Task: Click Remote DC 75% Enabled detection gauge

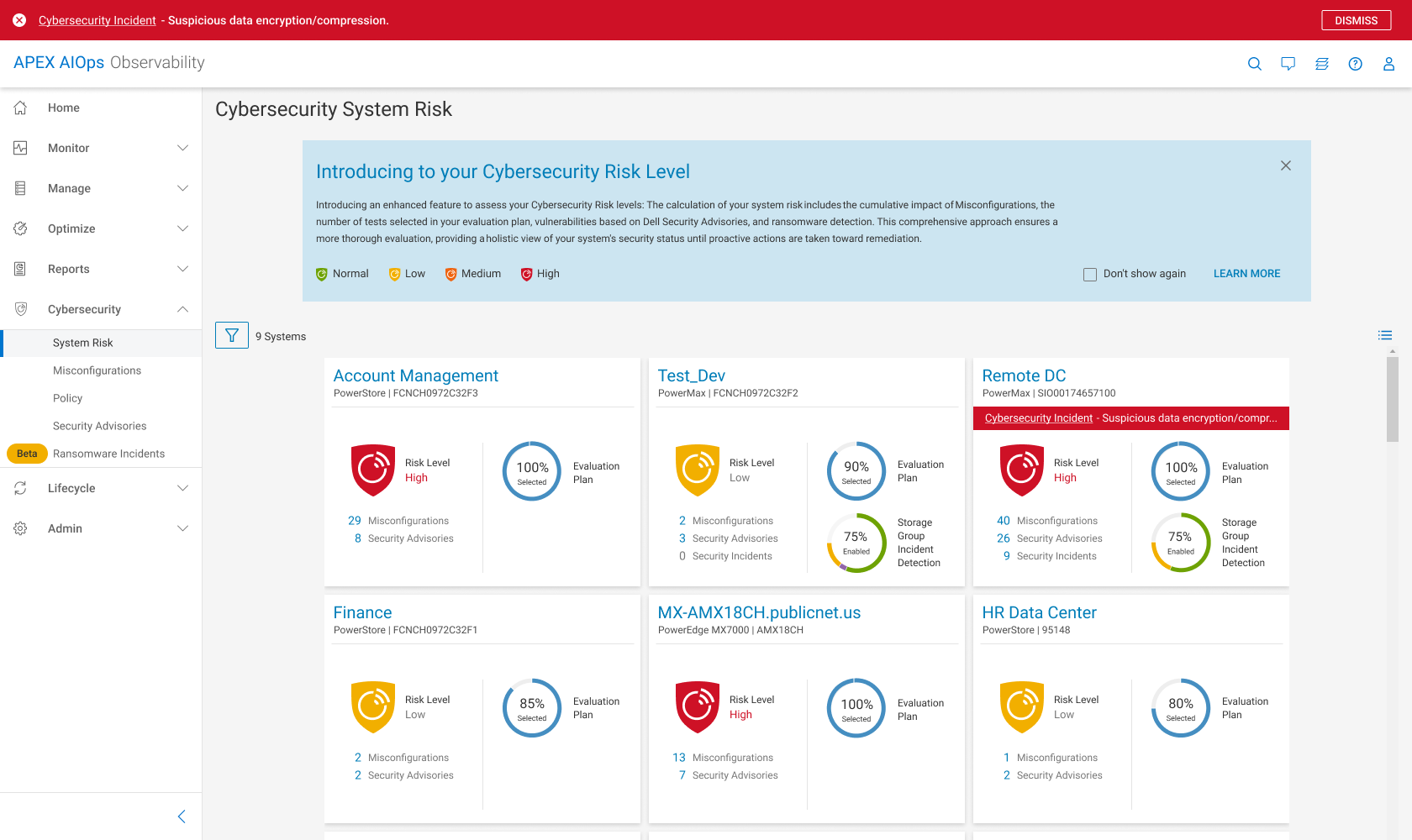Action: click(1181, 543)
